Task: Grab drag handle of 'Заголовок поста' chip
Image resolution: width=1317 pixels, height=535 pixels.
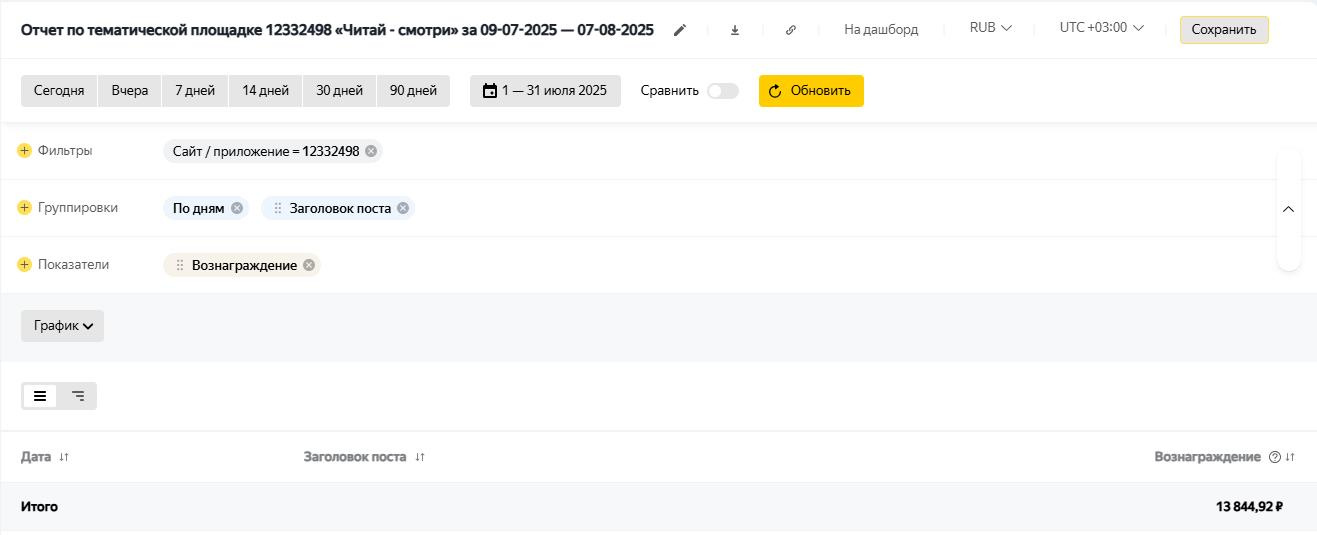Action: [278, 208]
